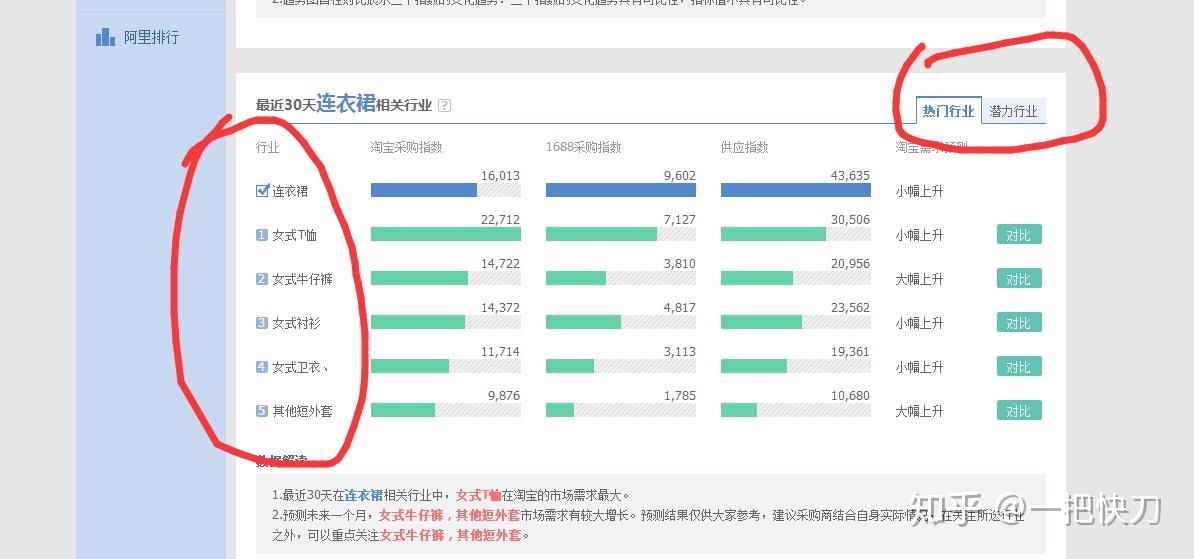Viewport: 1194px width, 559px height.
Task: Open the 阿里排行 sidebar bar-chart icon
Action: tap(105, 37)
